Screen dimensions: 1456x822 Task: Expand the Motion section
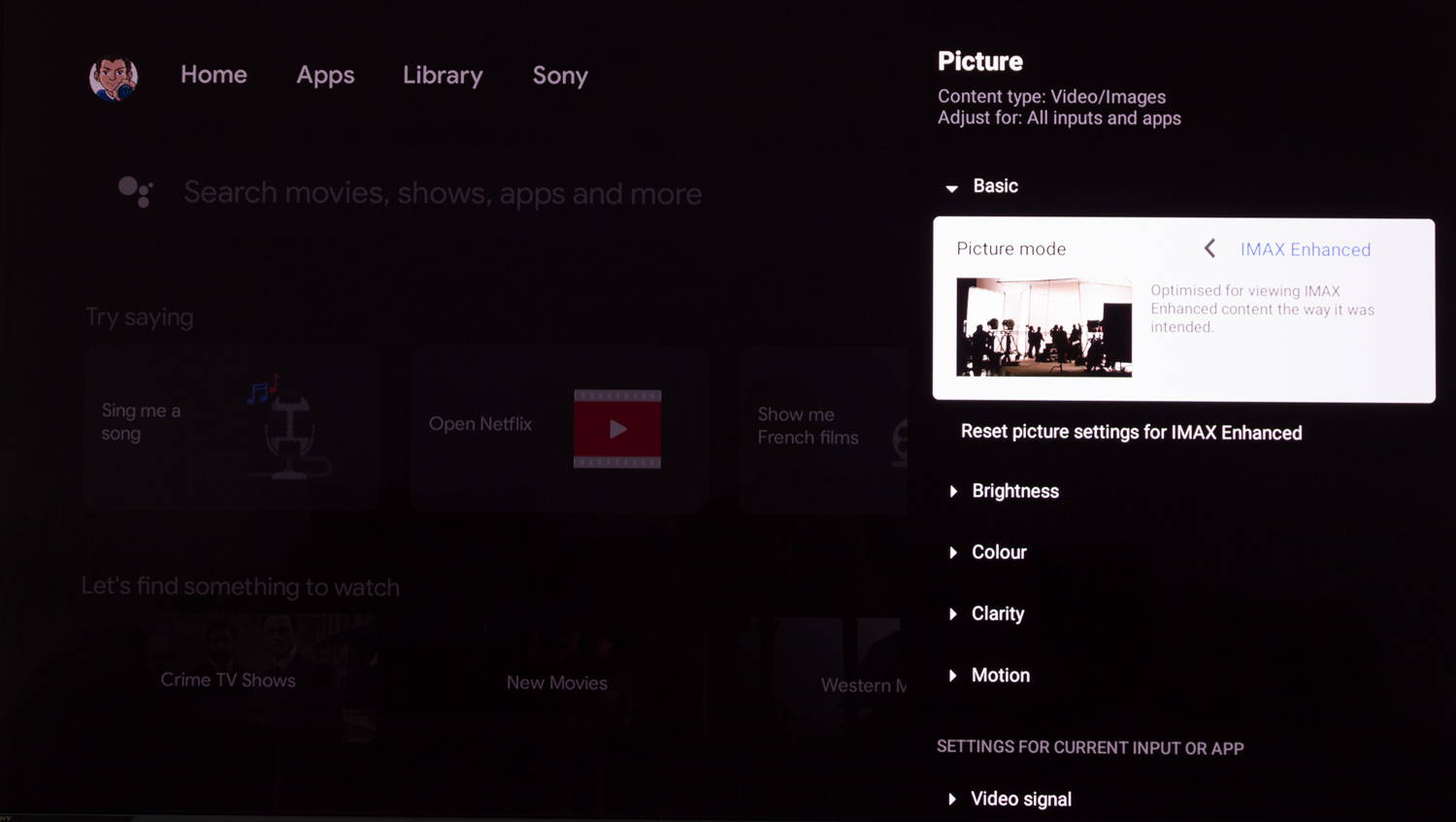tap(990, 675)
